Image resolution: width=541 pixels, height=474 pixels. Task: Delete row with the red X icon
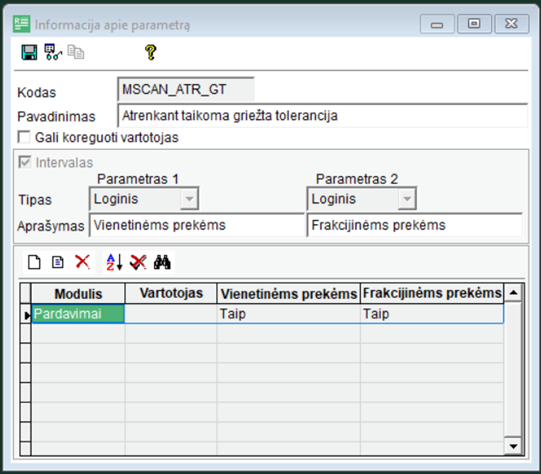tap(82, 262)
